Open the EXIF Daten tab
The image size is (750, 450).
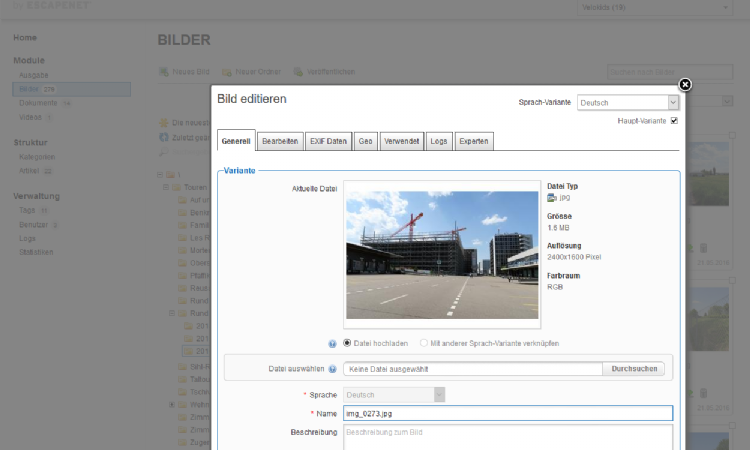327,141
